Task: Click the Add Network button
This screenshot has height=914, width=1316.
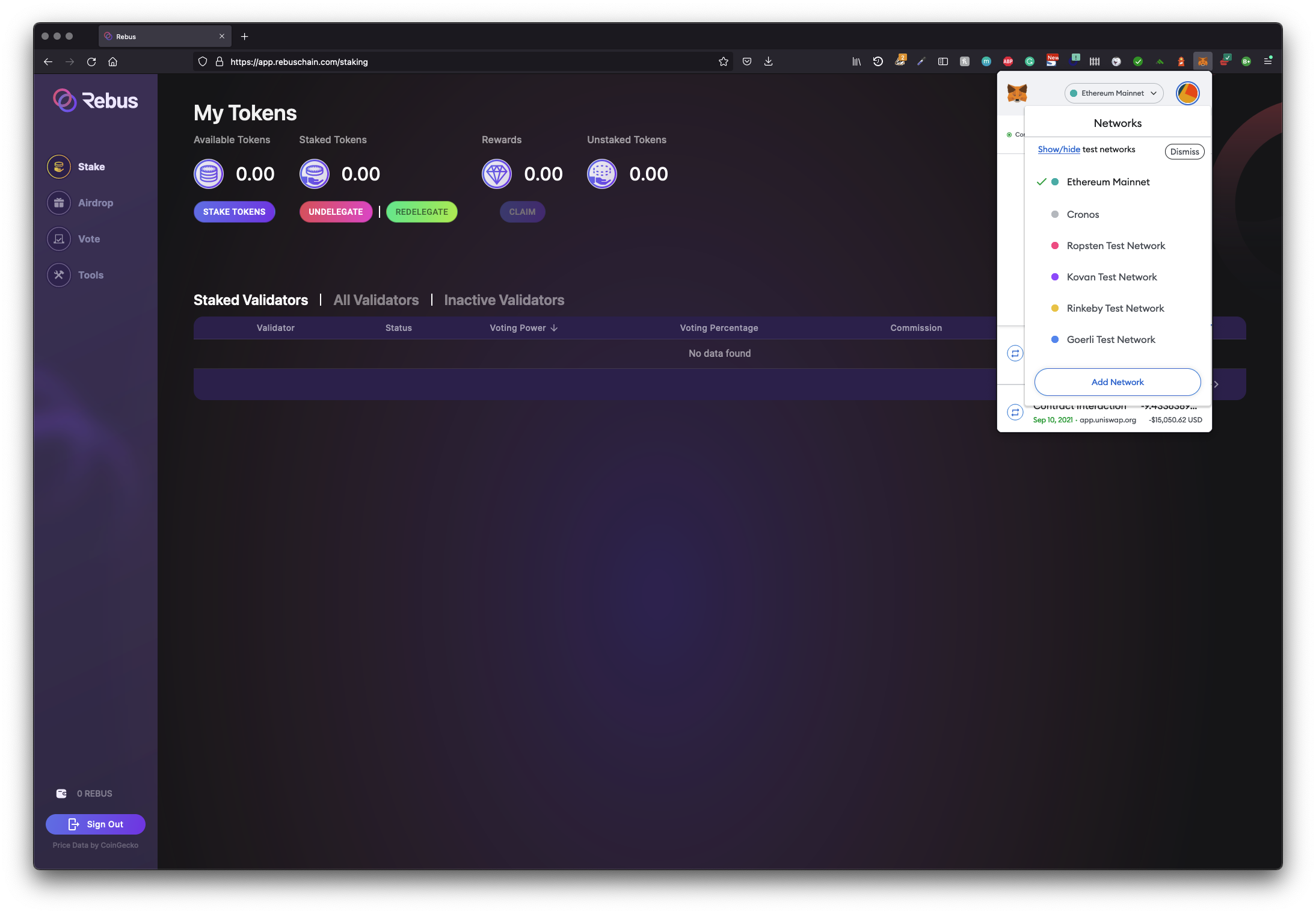Action: (1118, 382)
